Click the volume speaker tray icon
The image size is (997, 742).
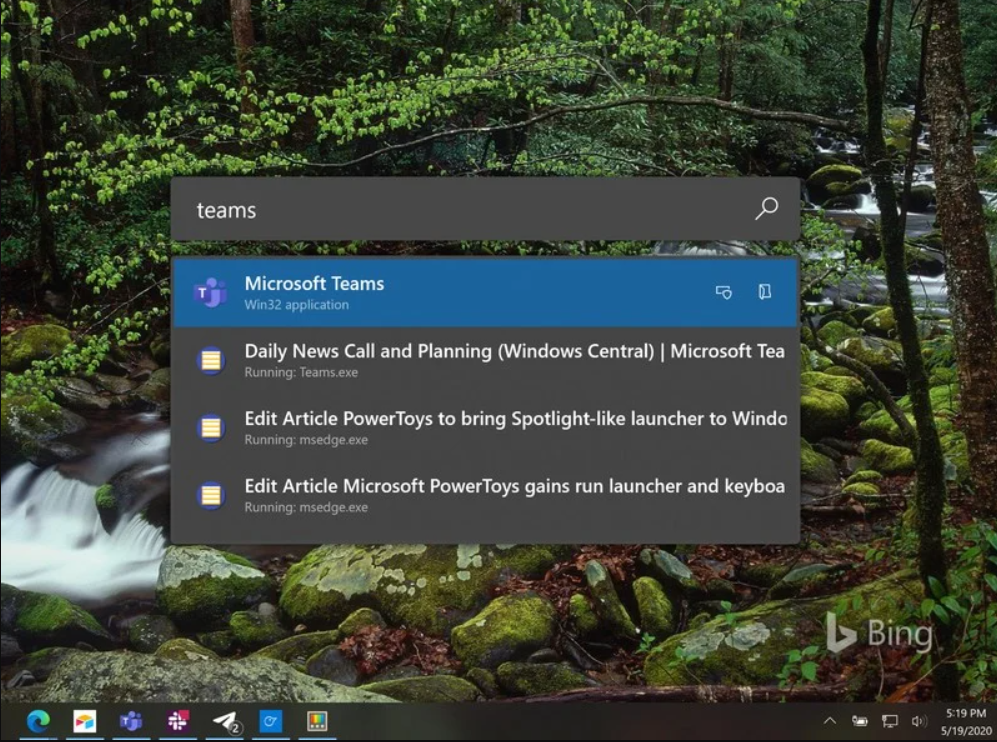tap(919, 721)
